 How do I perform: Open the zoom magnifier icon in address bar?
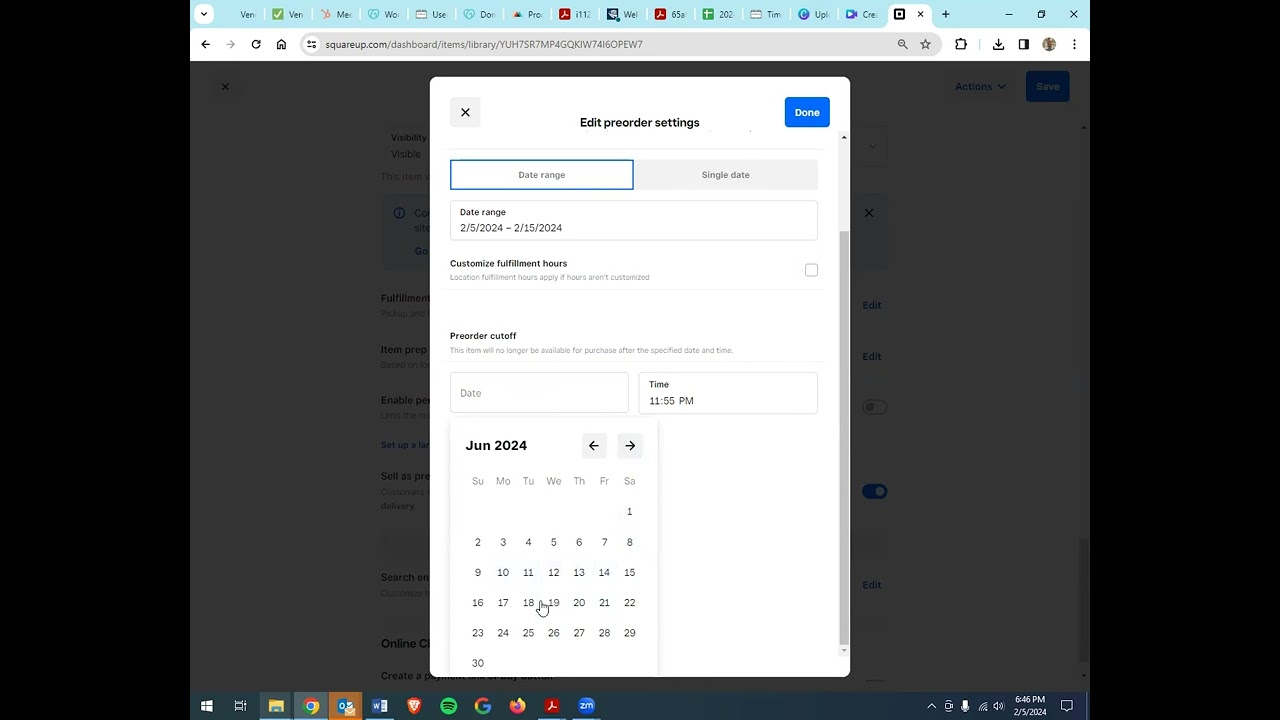click(x=903, y=44)
